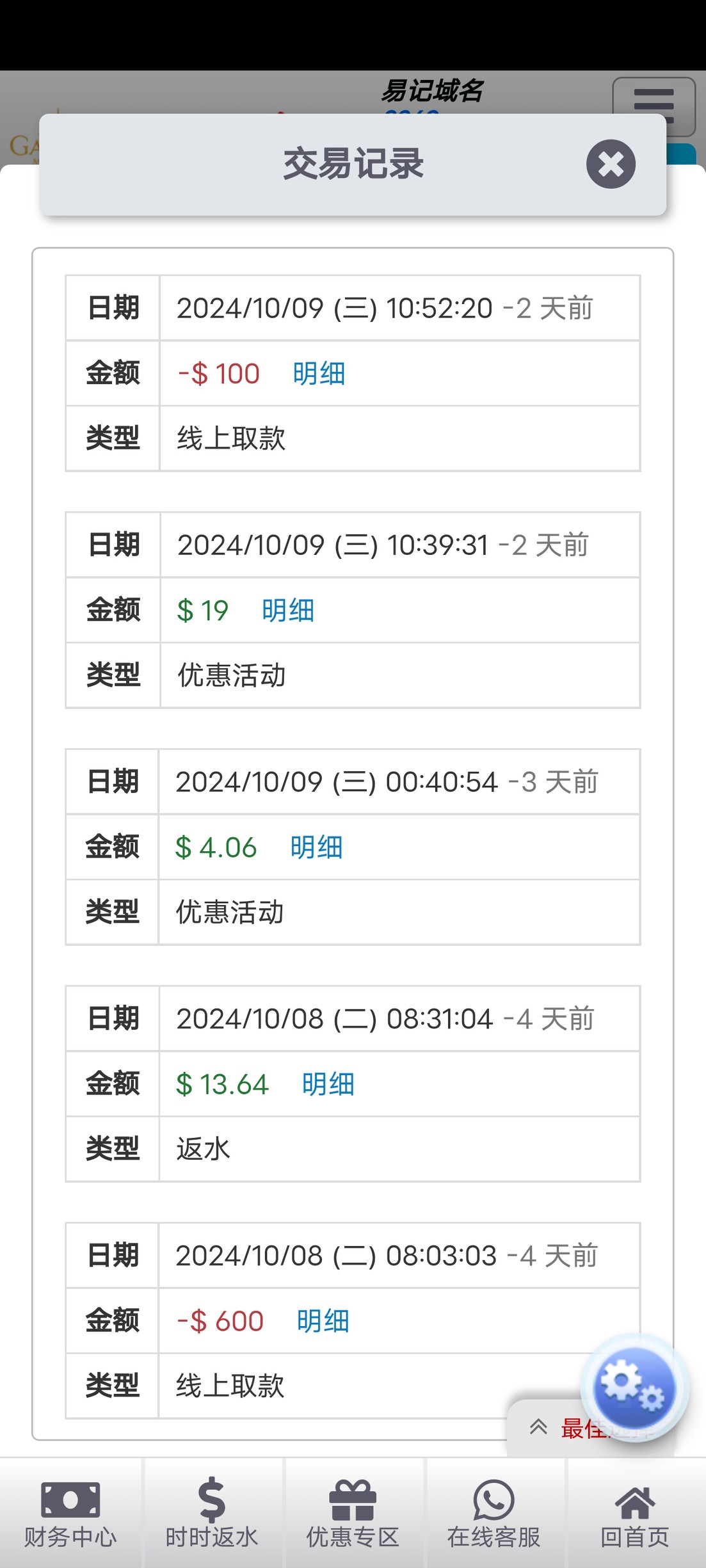This screenshot has width=706, height=1568.
Task: Open 明细 for the $19 promotion
Action: [288, 611]
